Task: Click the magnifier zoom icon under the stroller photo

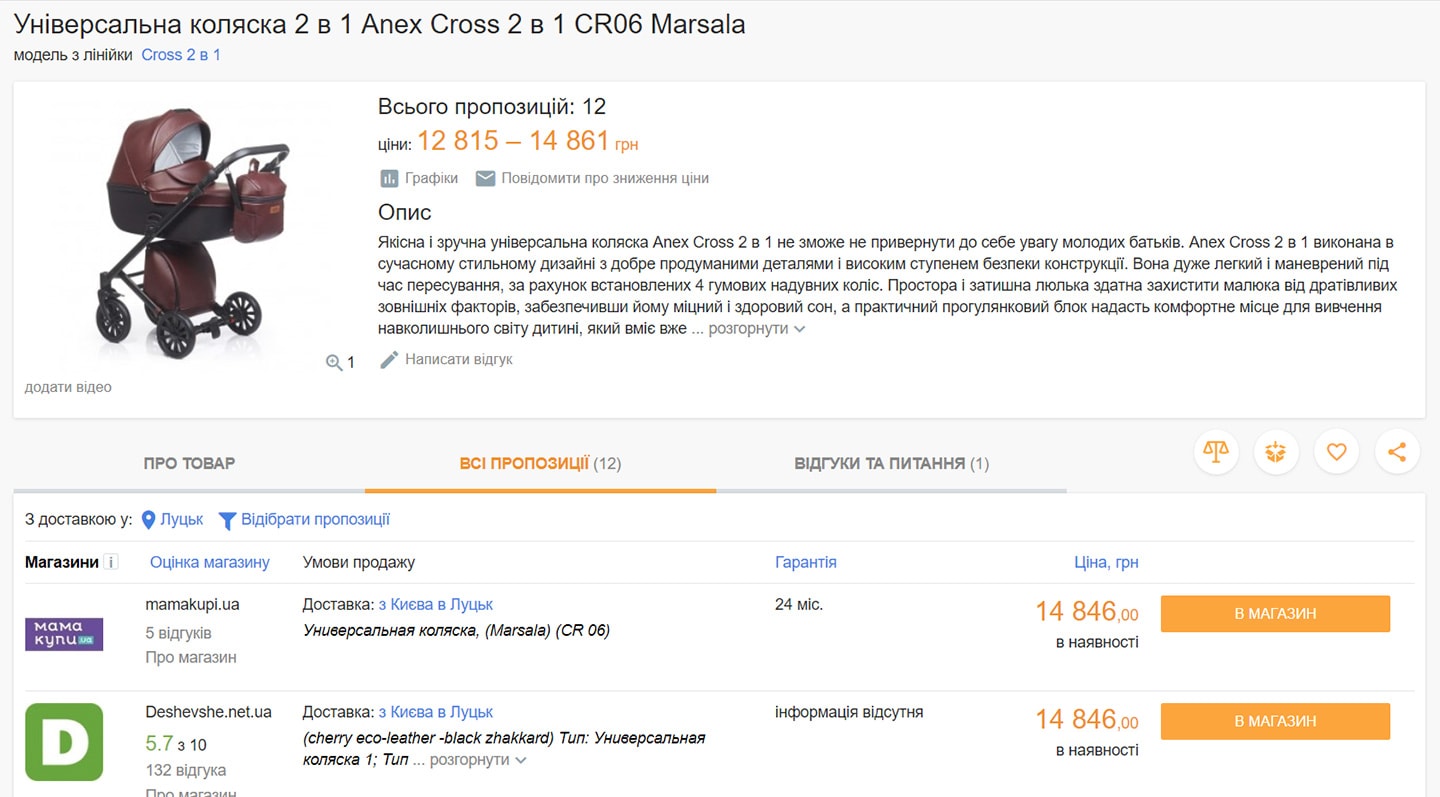Action: coord(334,363)
